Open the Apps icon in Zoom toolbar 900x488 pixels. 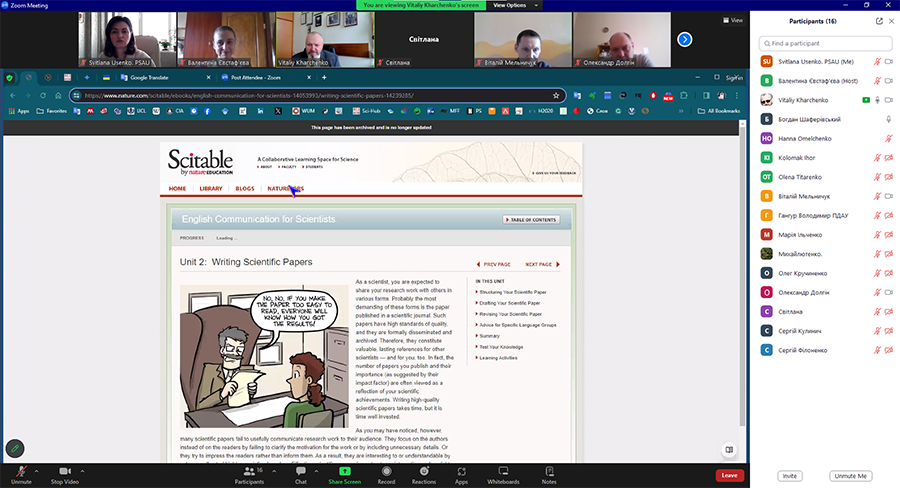pos(461,471)
